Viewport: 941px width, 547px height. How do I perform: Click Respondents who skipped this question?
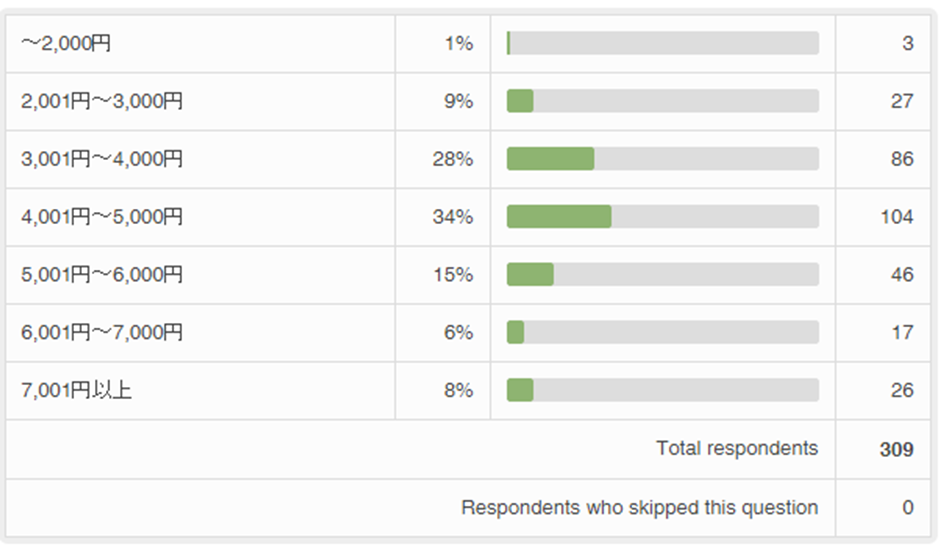point(639,508)
